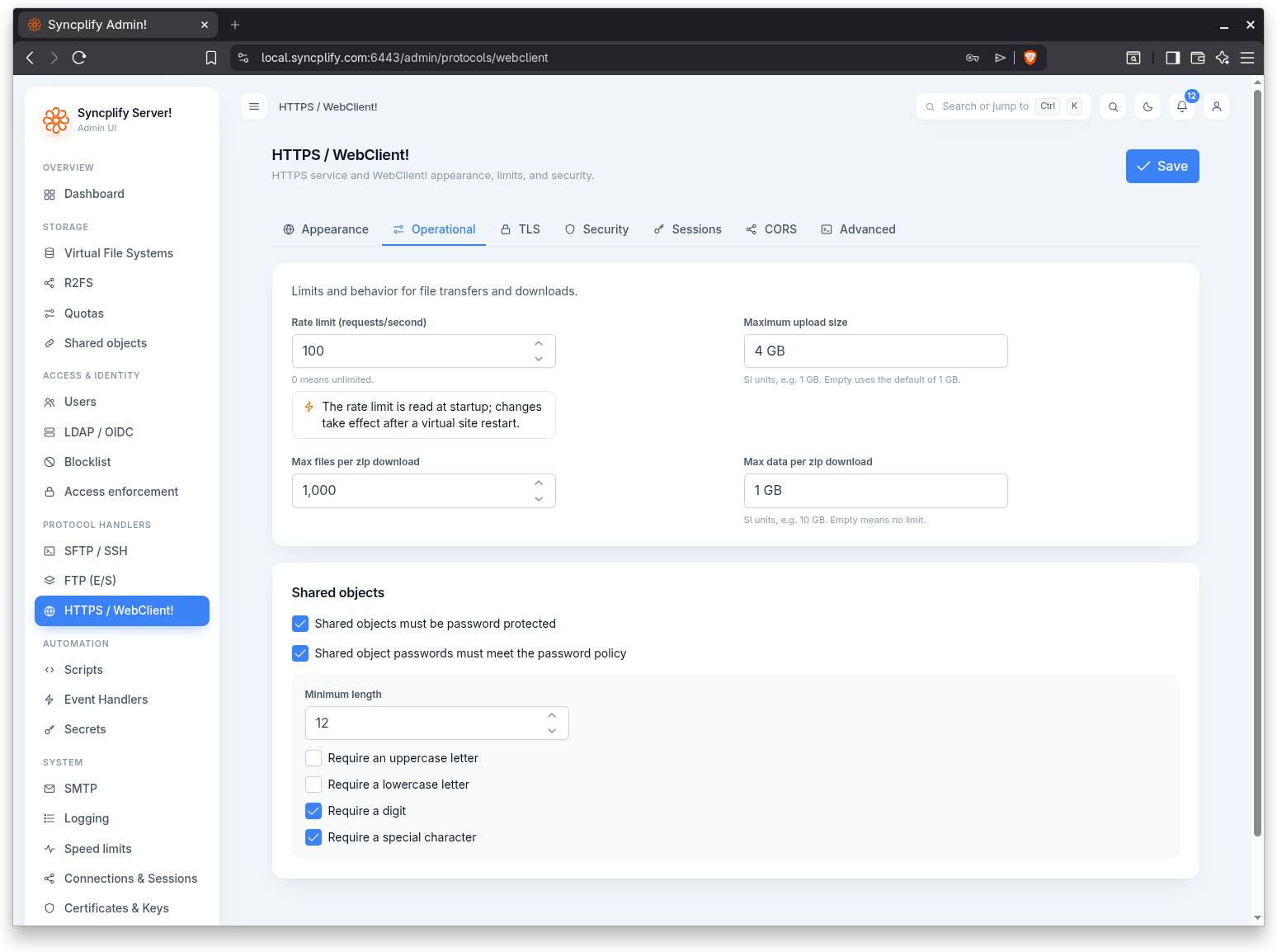Click the Brave shields lion icon
1277x952 pixels.
1030,58
